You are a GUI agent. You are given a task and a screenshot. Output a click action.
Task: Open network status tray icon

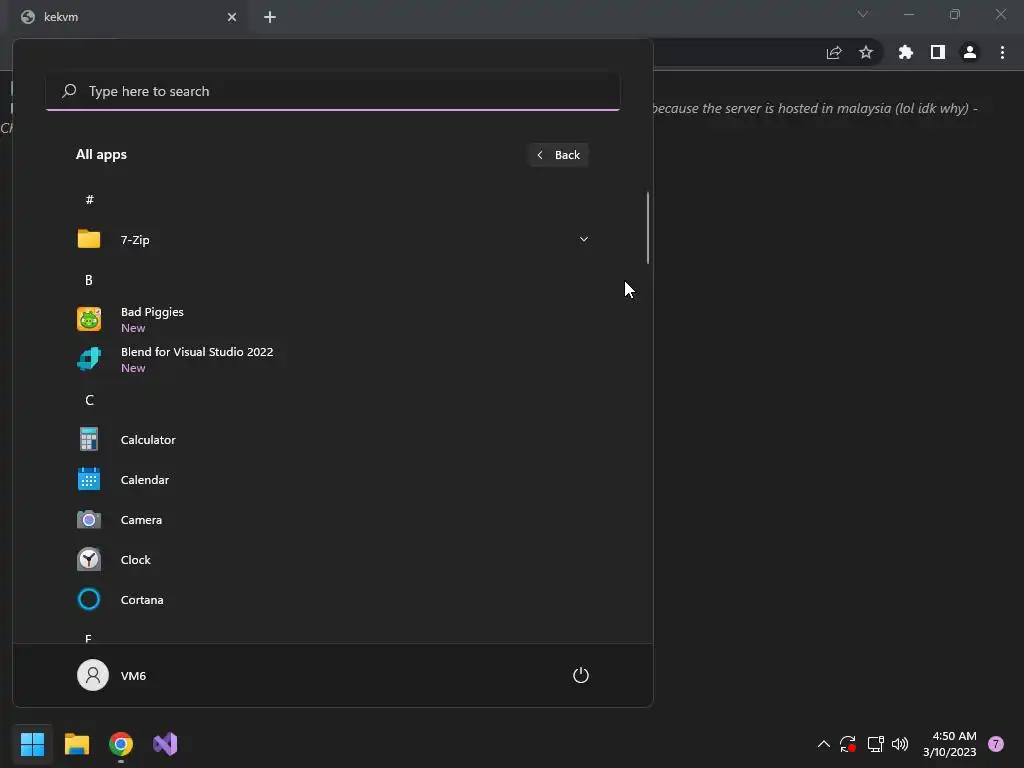tap(875, 744)
